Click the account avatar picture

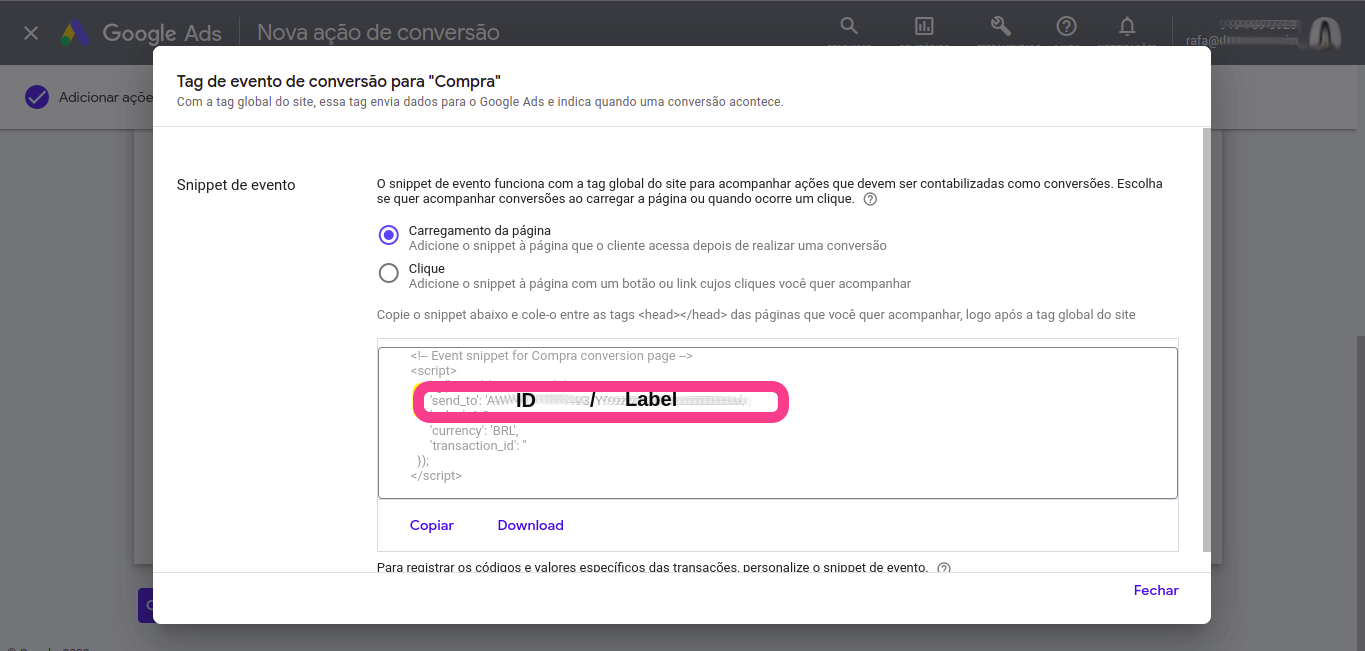(1326, 33)
